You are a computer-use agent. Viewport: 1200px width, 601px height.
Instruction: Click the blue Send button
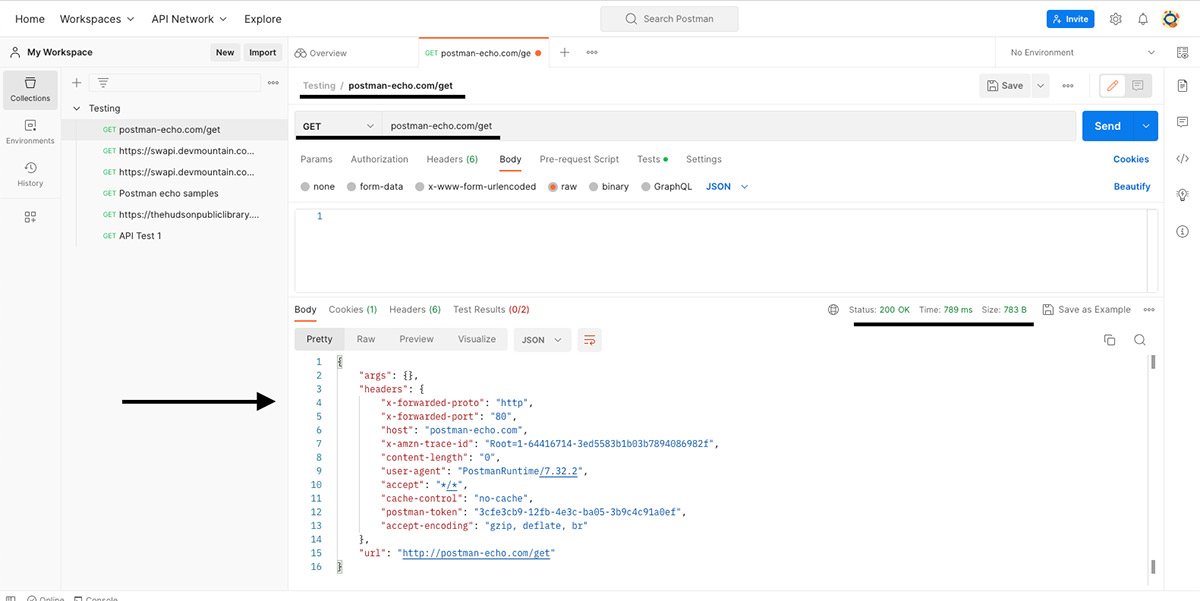[1107, 126]
